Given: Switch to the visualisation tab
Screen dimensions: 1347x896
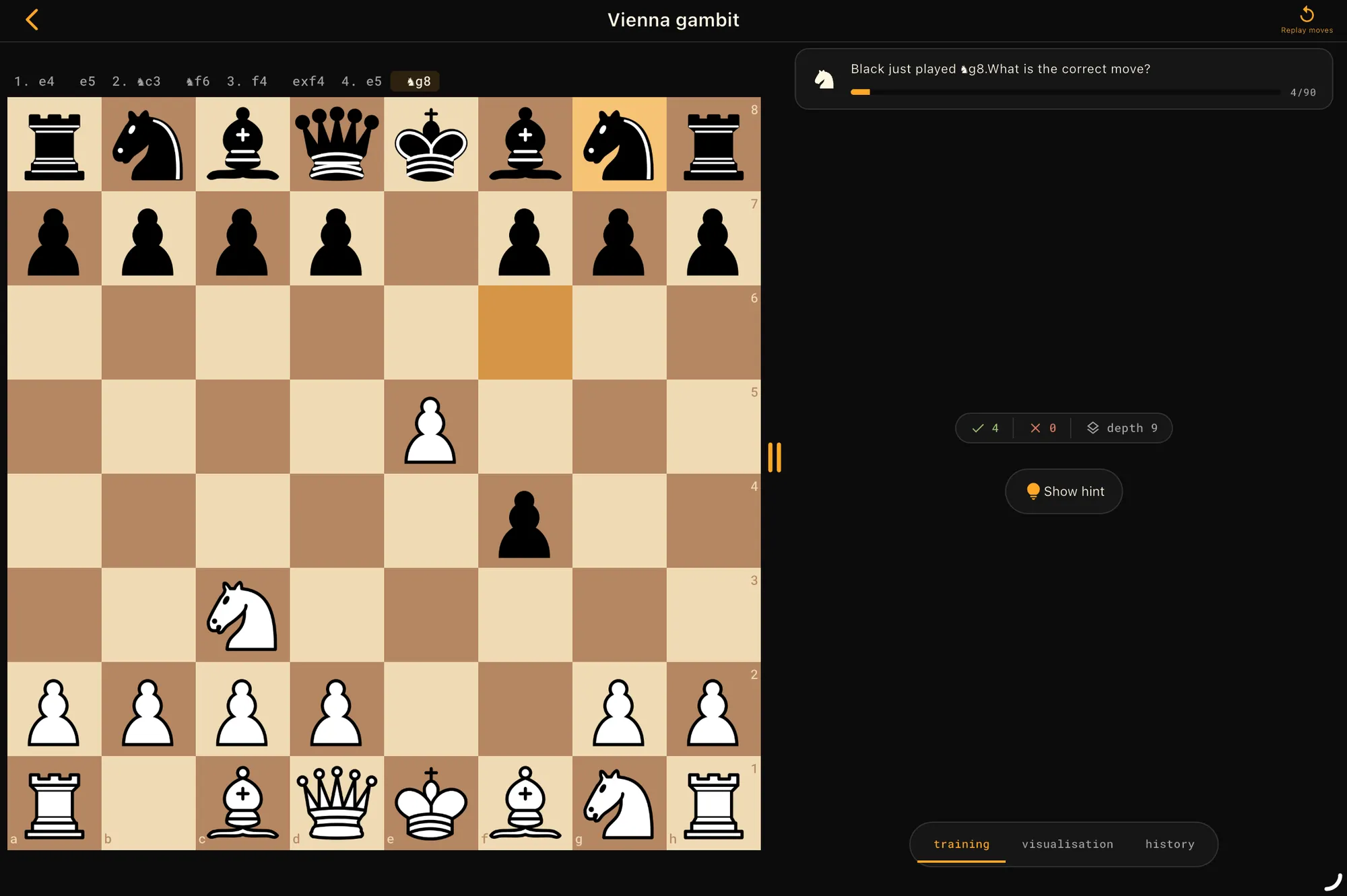Looking at the screenshot, I should 1067,844.
